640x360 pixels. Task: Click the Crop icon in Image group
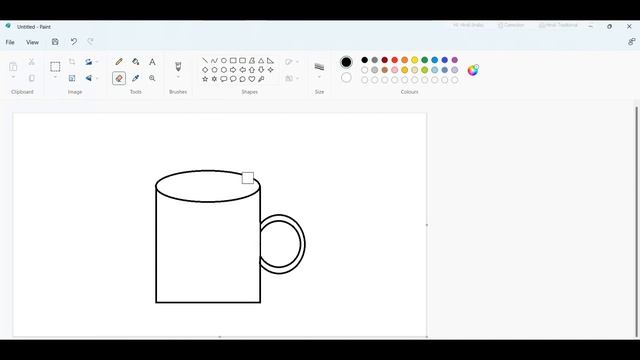tap(72, 62)
